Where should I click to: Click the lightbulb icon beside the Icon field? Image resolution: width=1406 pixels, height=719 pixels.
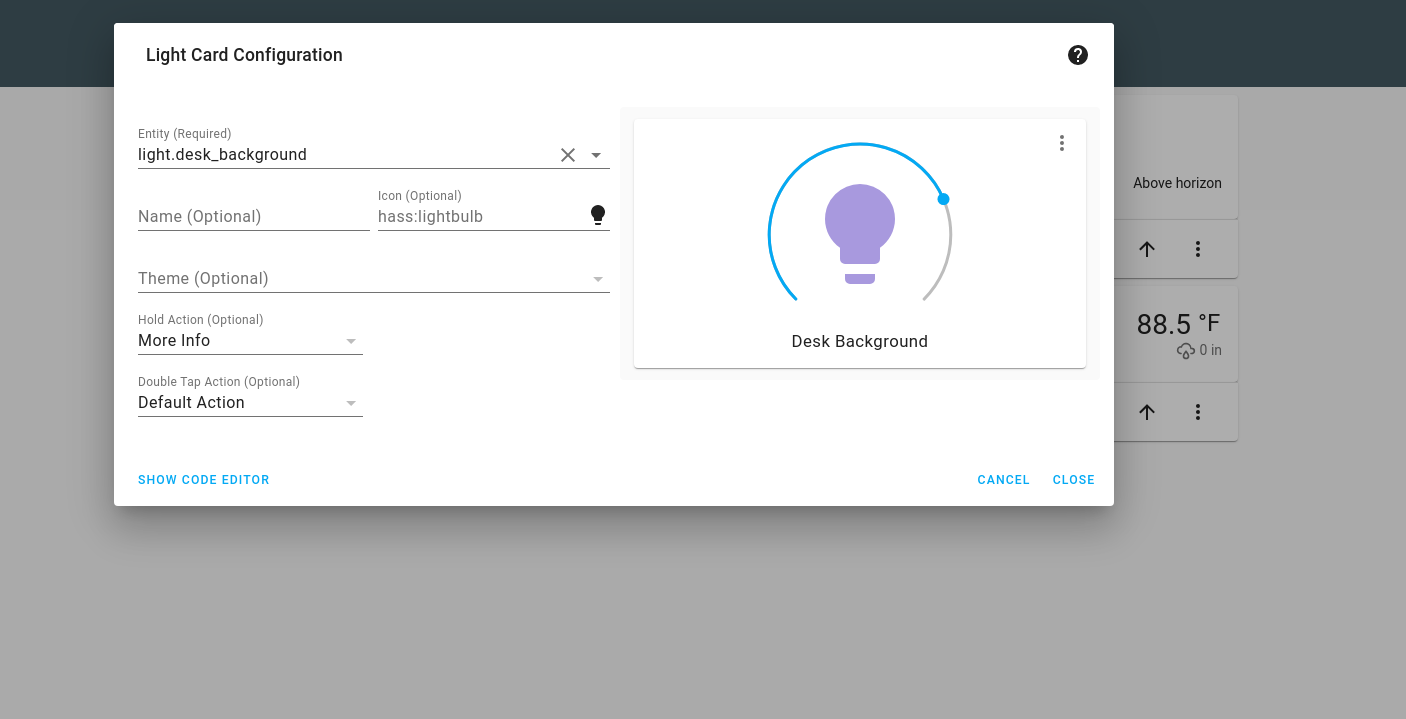[597, 213]
